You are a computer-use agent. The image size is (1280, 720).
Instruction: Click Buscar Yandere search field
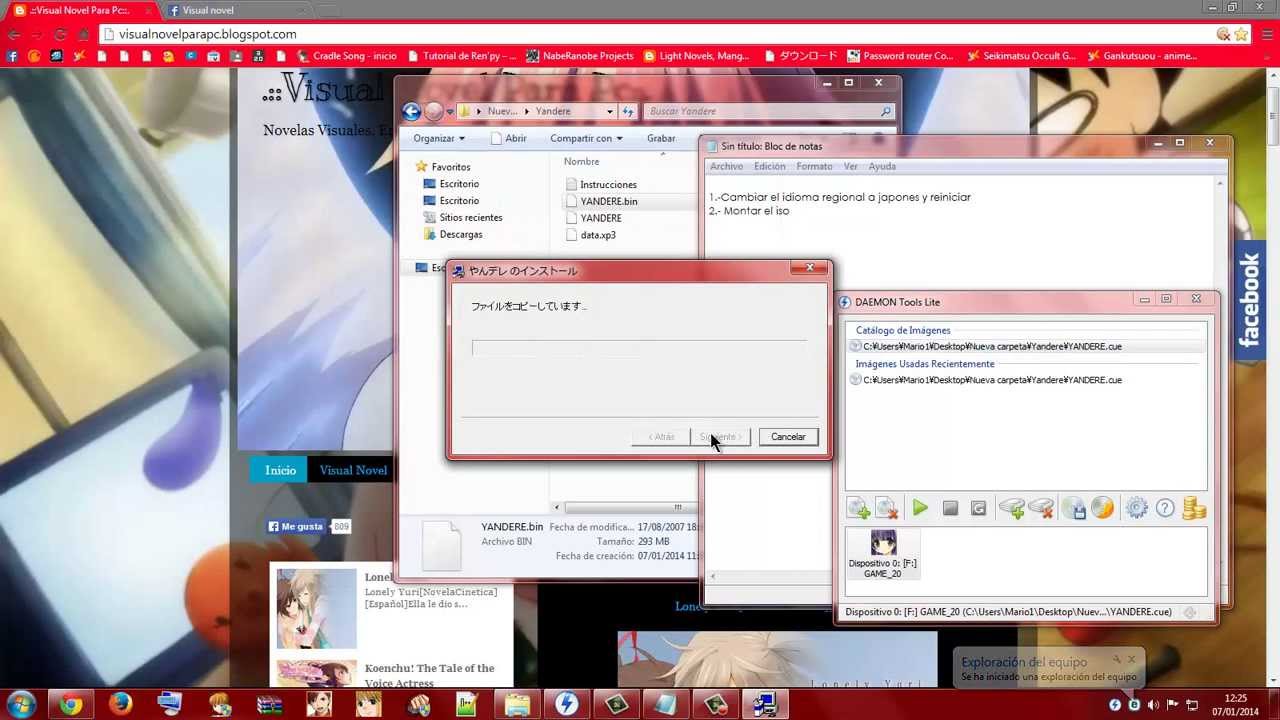pos(768,111)
